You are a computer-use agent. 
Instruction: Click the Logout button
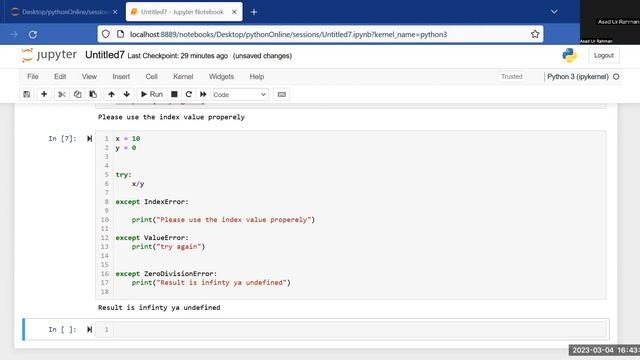604,55
